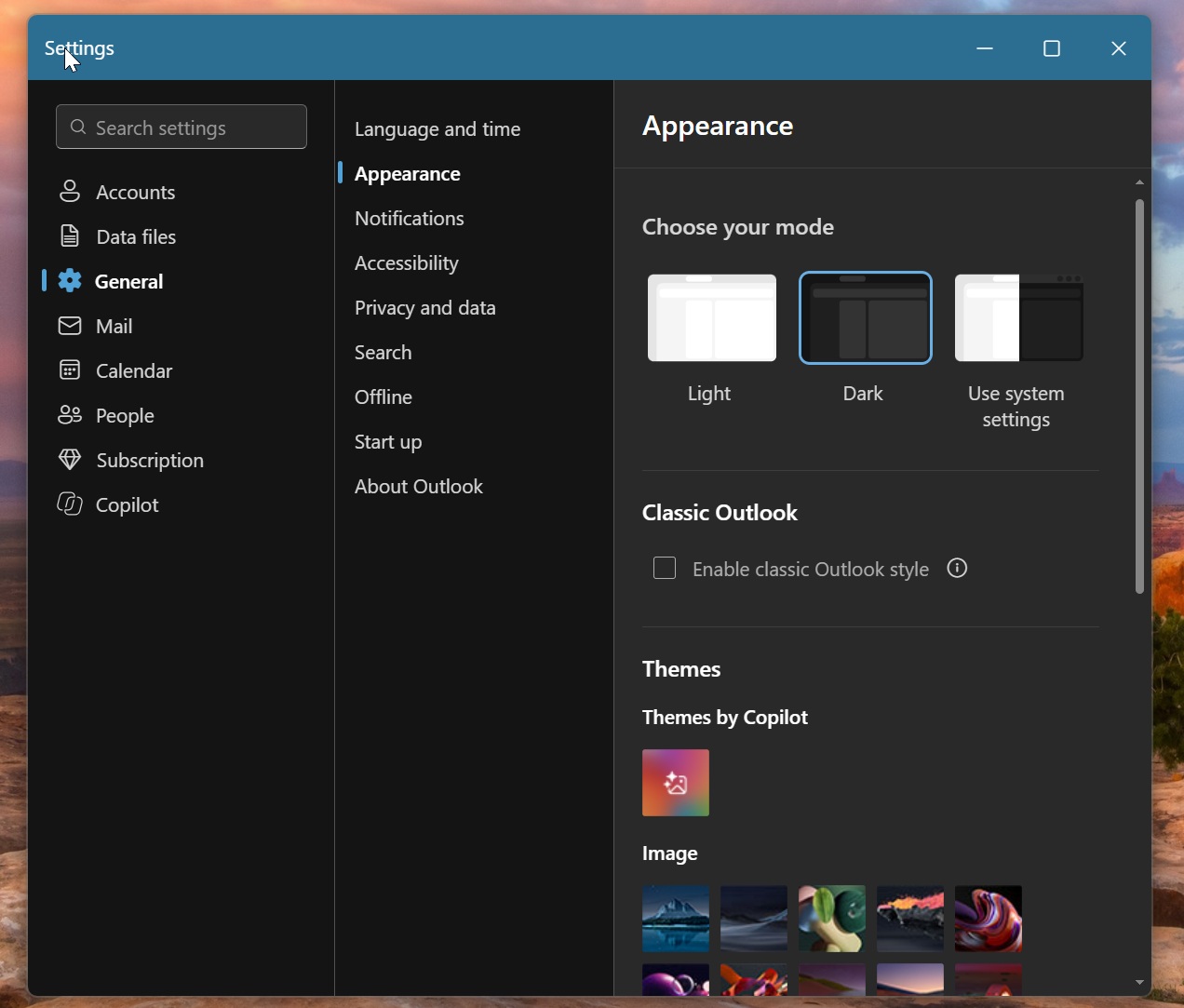Pick the green leaf theme image
This screenshot has width=1184, height=1008.
[x=832, y=919]
